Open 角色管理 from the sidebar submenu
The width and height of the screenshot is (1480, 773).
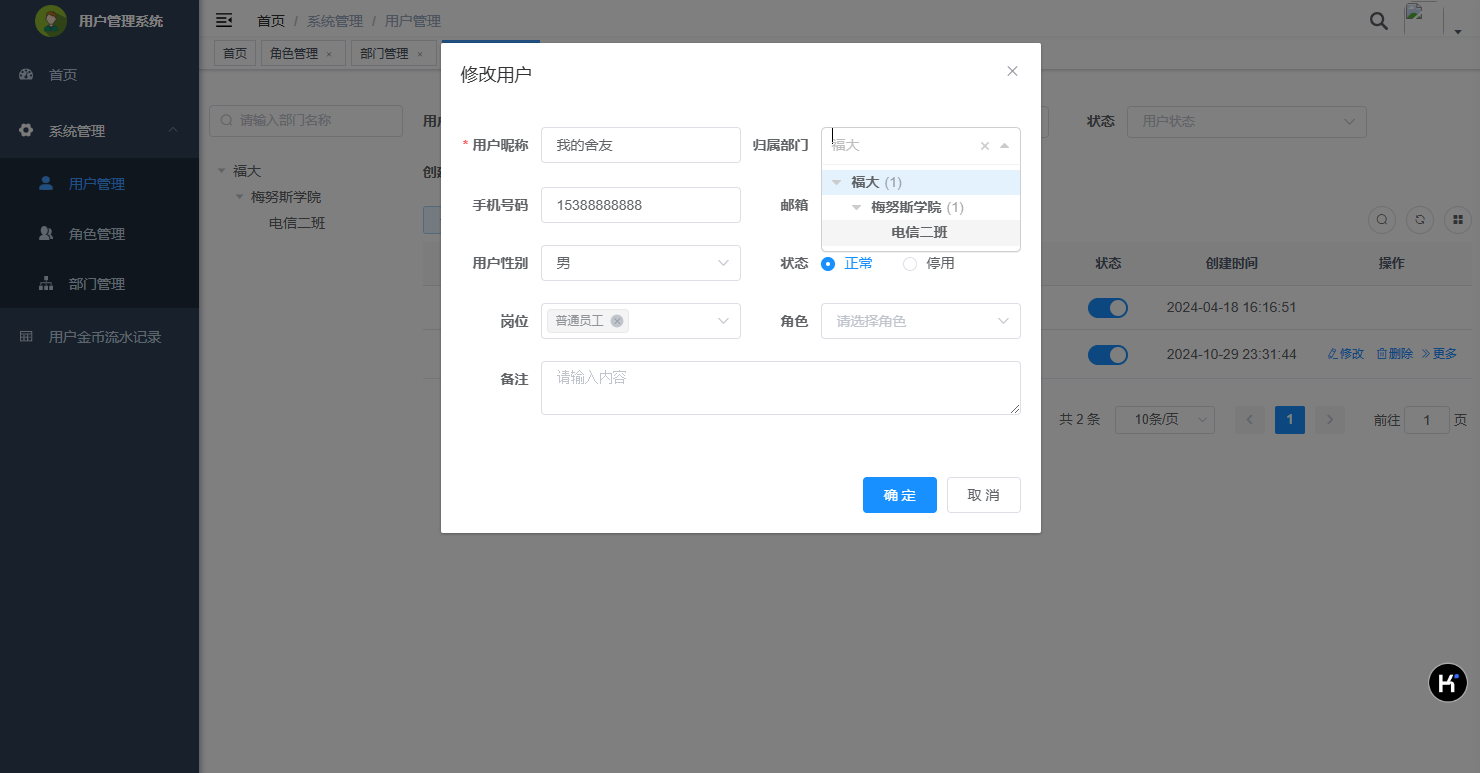99,234
